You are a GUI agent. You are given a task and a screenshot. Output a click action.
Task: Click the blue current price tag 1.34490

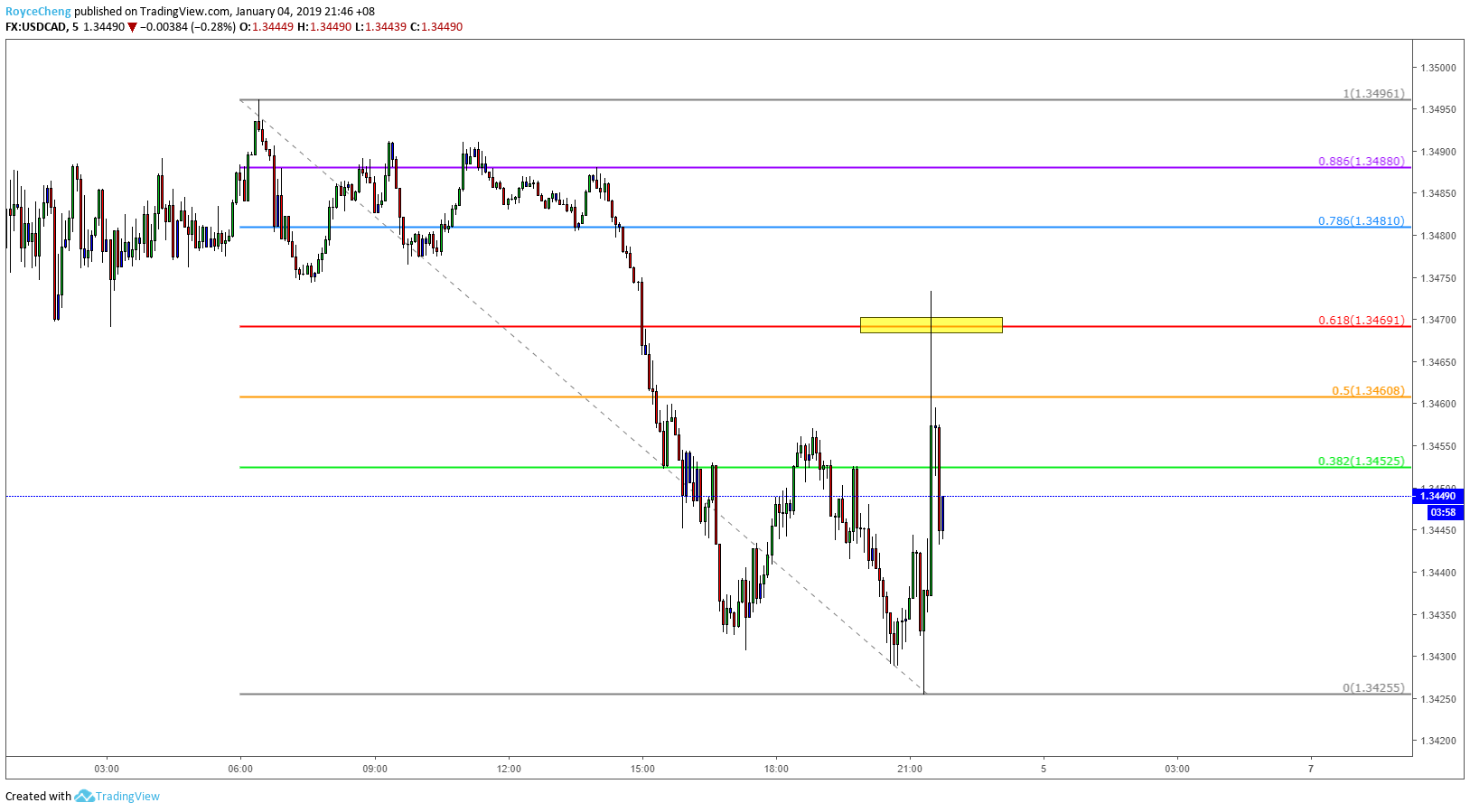tap(1438, 496)
